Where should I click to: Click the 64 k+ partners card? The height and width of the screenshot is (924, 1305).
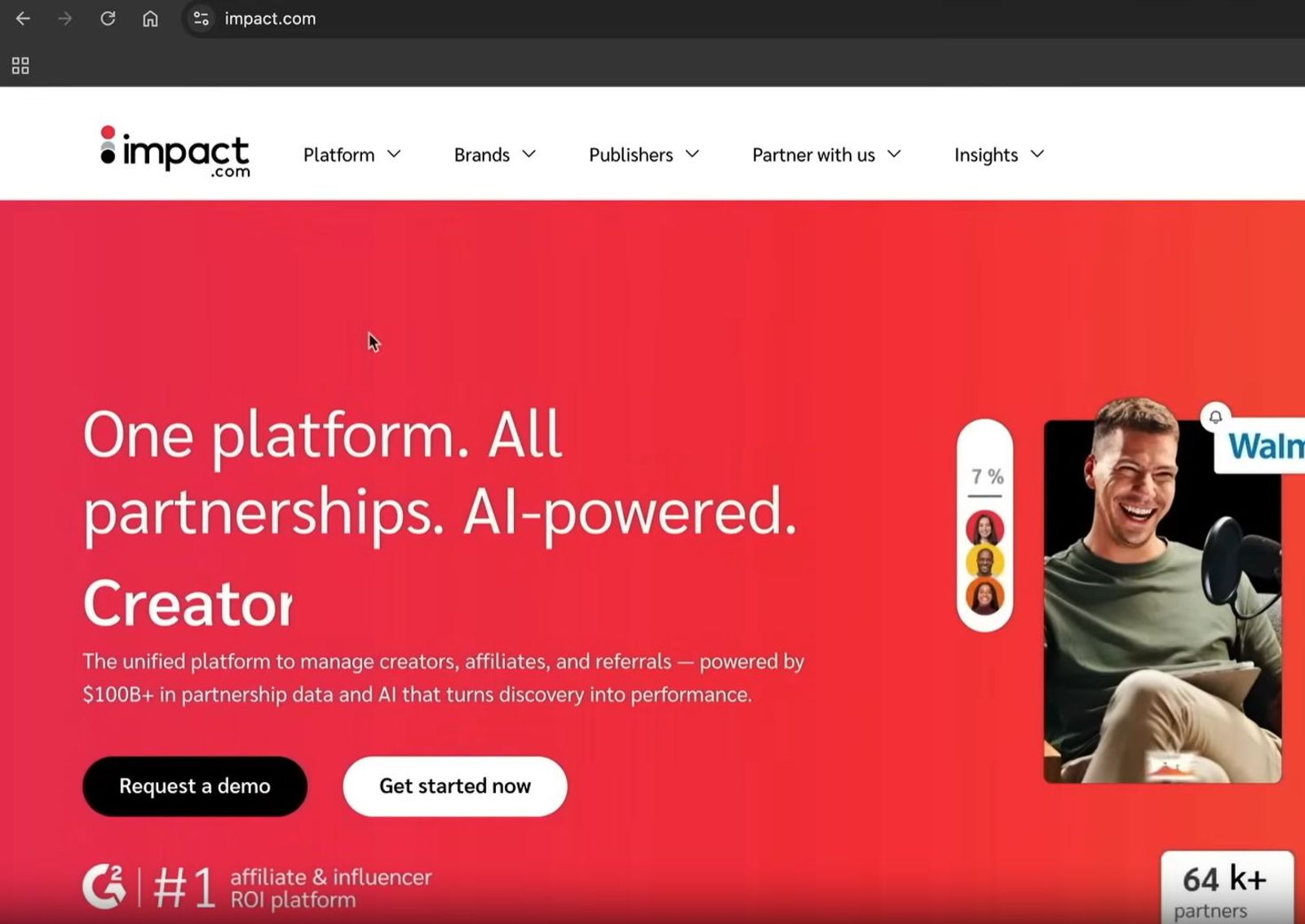pyautogui.click(x=1227, y=887)
